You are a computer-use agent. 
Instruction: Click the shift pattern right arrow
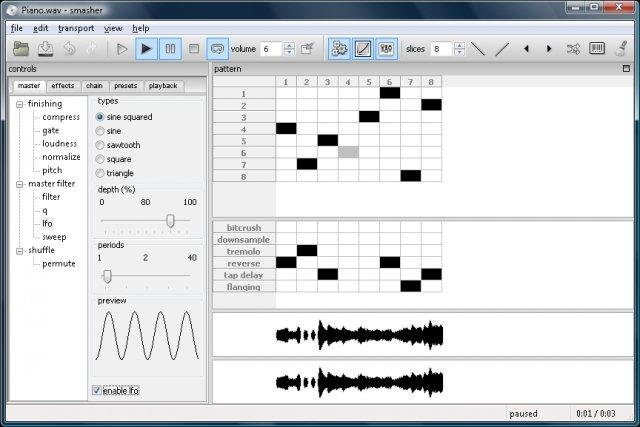pos(549,49)
